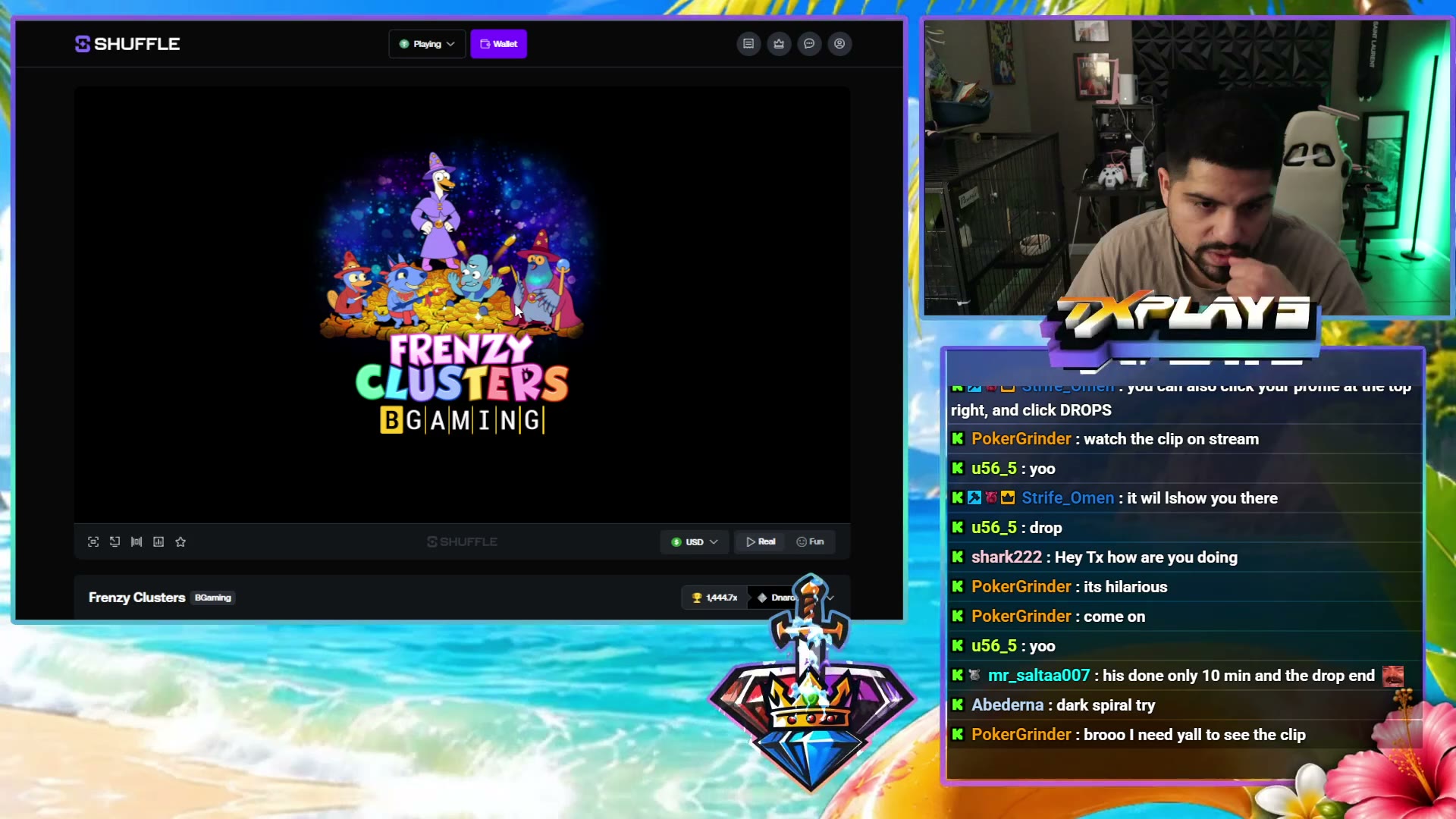Enter fullscreen mode for the game

(93, 541)
